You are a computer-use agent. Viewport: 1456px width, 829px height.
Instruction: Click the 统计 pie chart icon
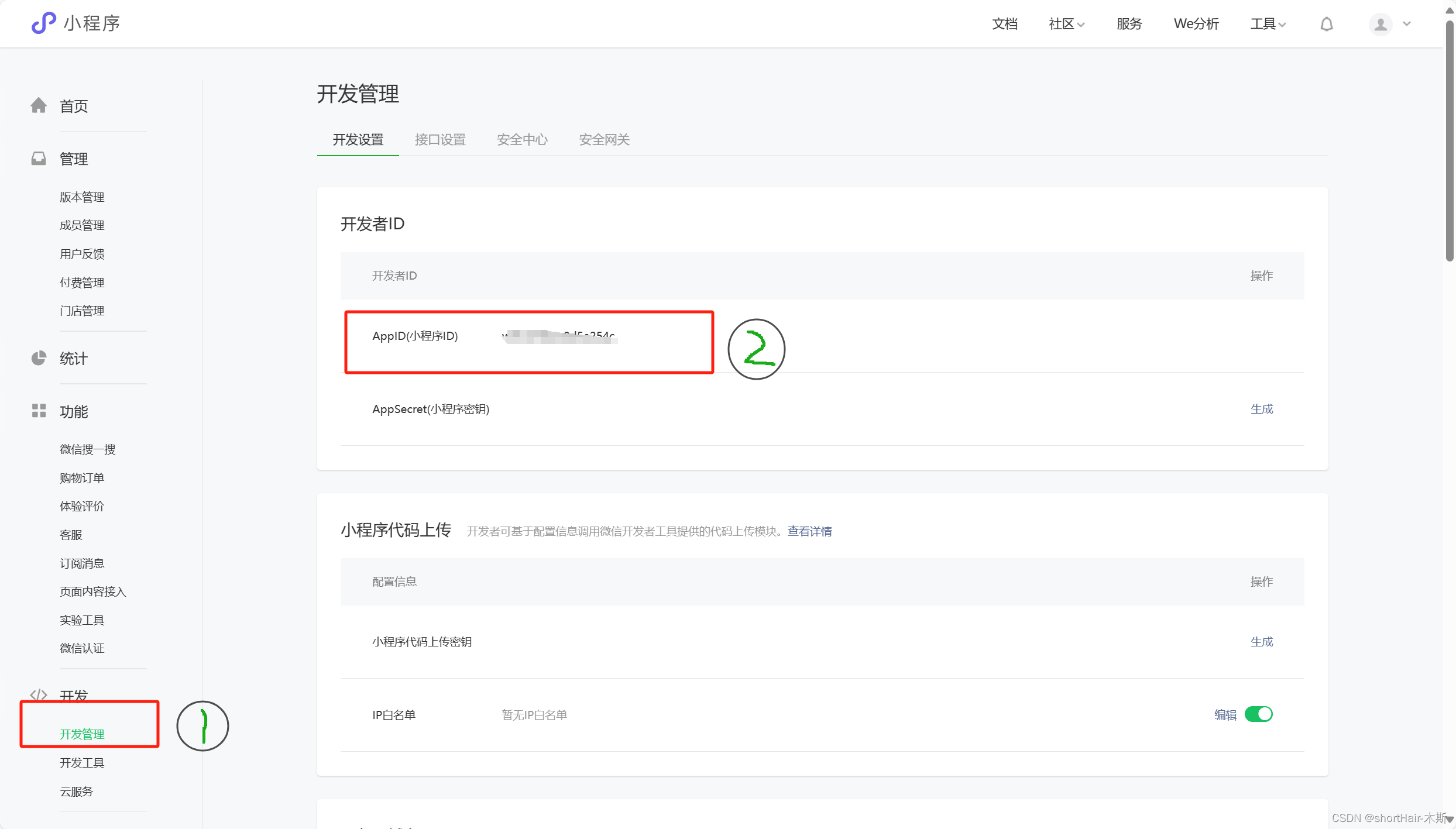pyautogui.click(x=39, y=358)
